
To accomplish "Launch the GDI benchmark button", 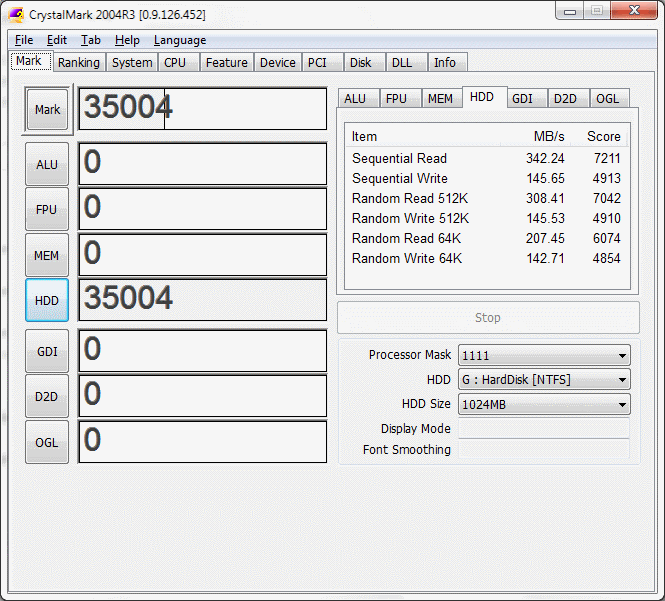I will (47, 351).
